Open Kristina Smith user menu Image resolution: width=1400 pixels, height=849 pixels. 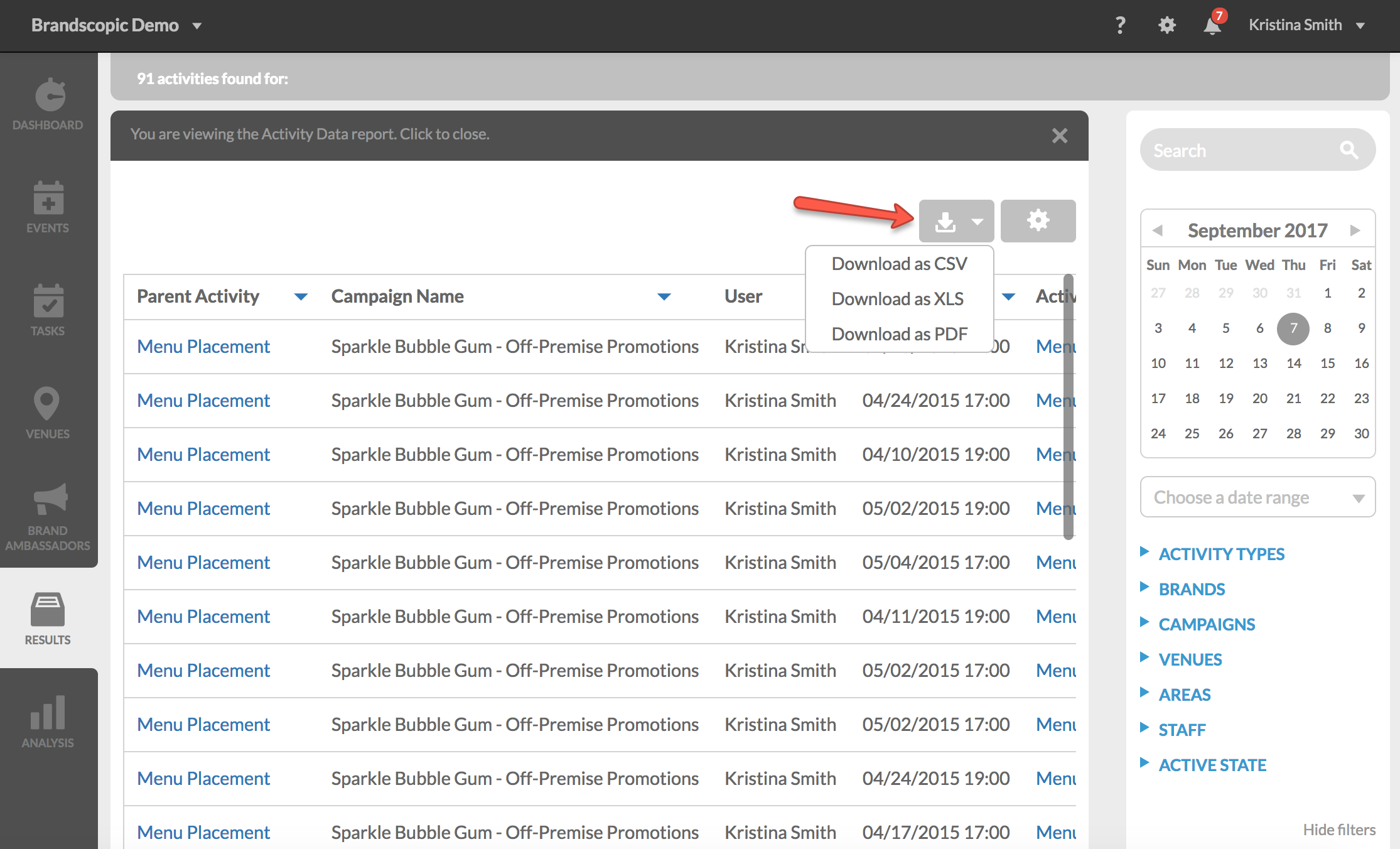1307,25
